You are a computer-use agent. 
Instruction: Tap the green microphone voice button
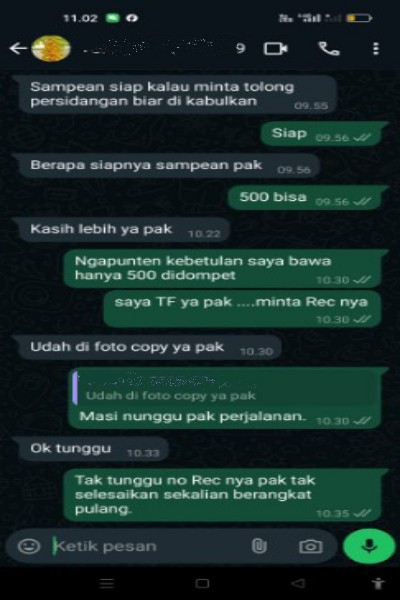point(369,546)
